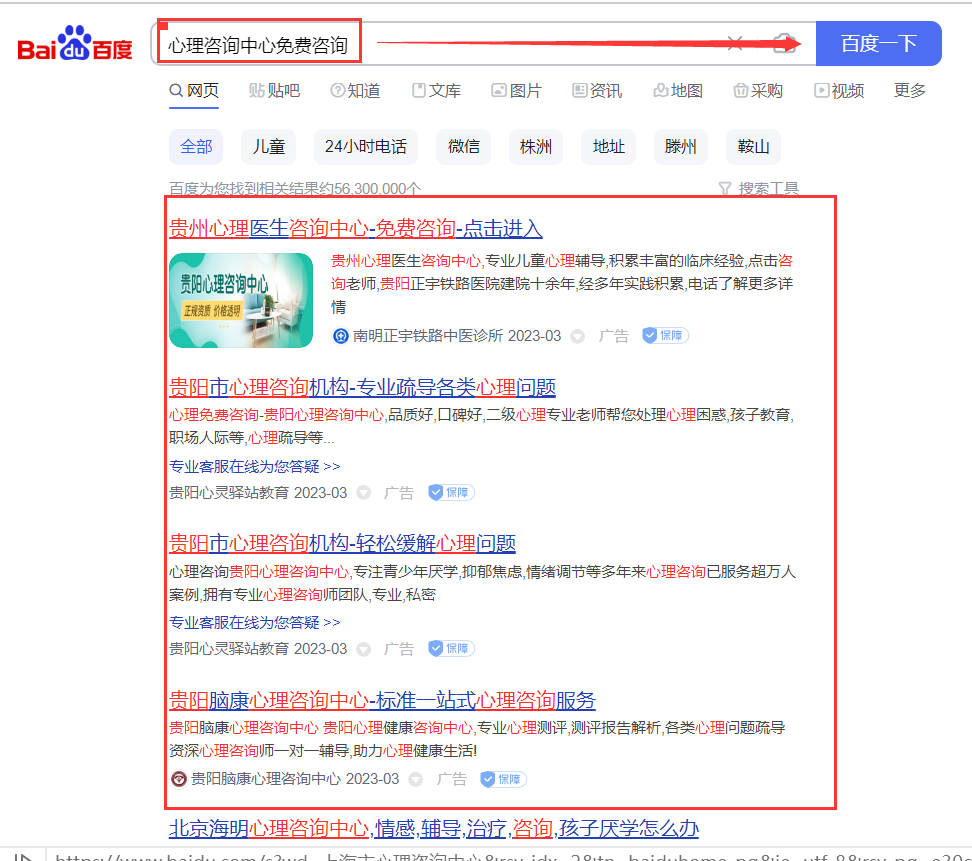This screenshot has height=861, width=972.
Task: Click 贵阳脑康心理咨询中心 source logo icon
Action: coord(178,779)
